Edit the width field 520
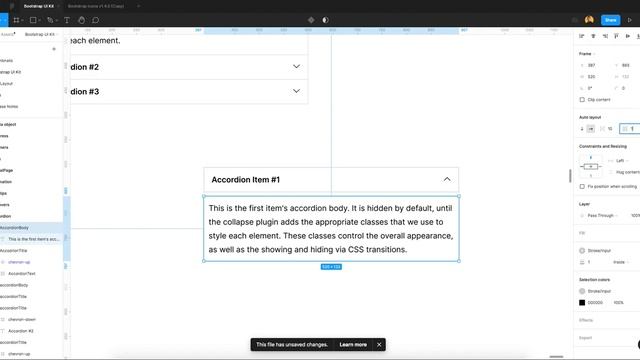 coord(591,77)
